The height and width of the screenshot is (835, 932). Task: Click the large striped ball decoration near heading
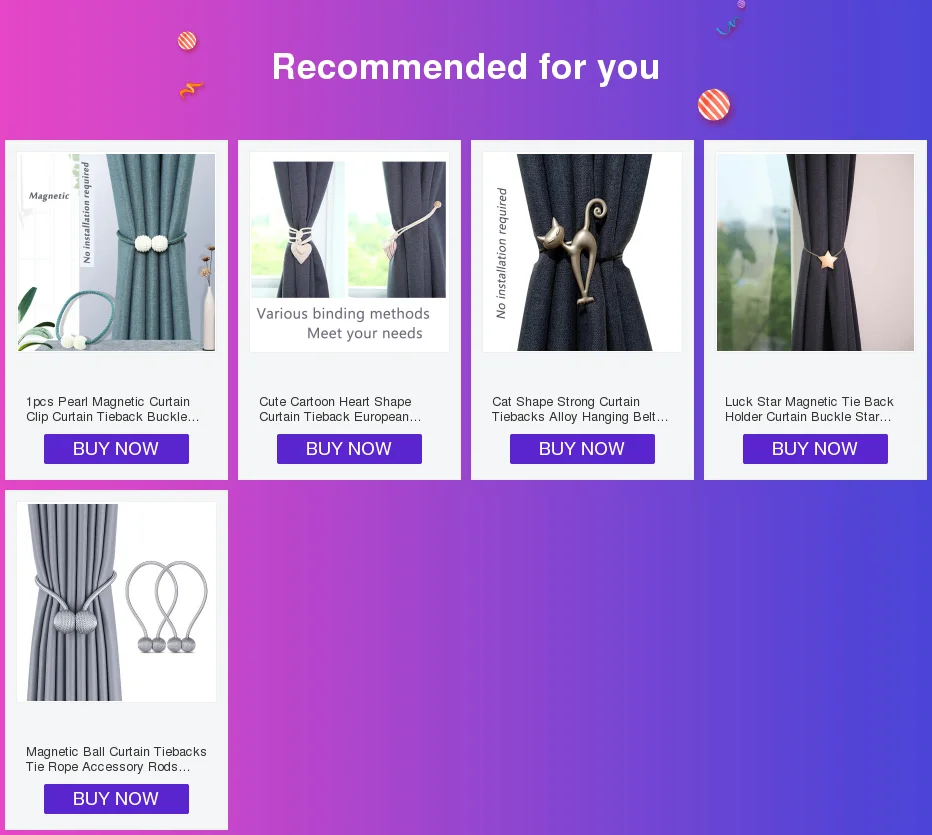coord(714,105)
